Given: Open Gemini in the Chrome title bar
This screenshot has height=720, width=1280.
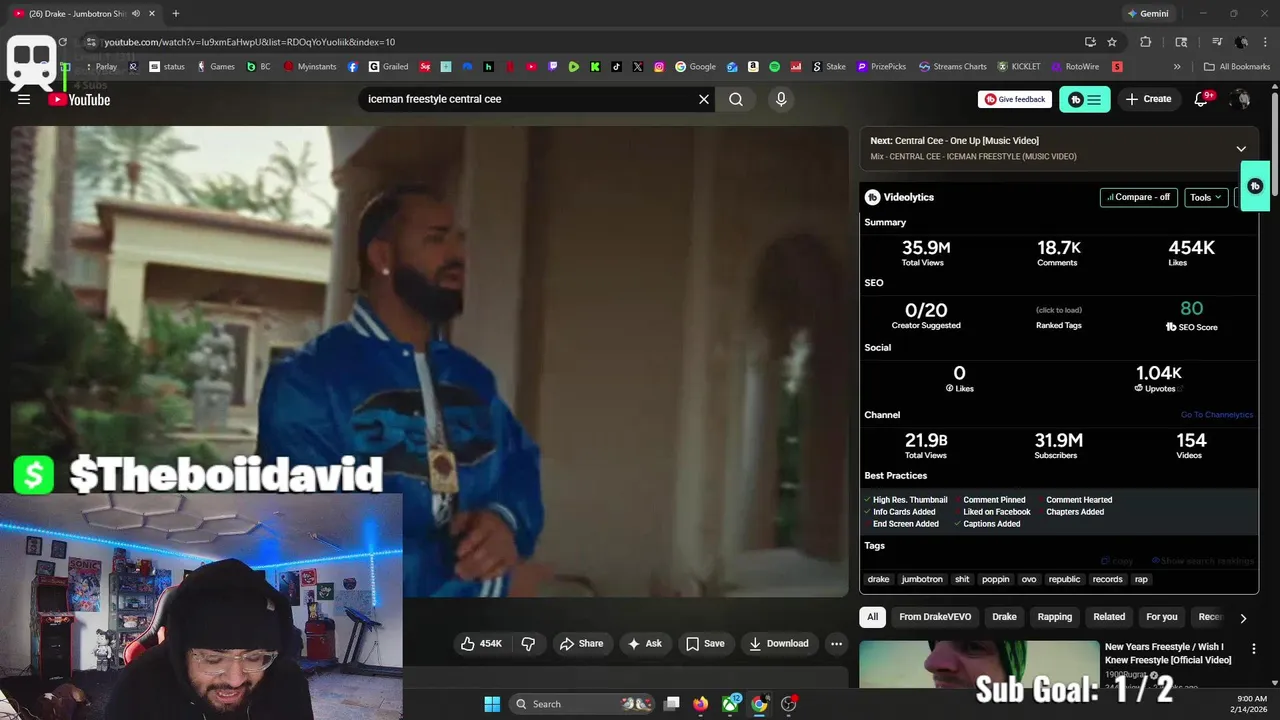Looking at the screenshot, I should (1147, 13).
